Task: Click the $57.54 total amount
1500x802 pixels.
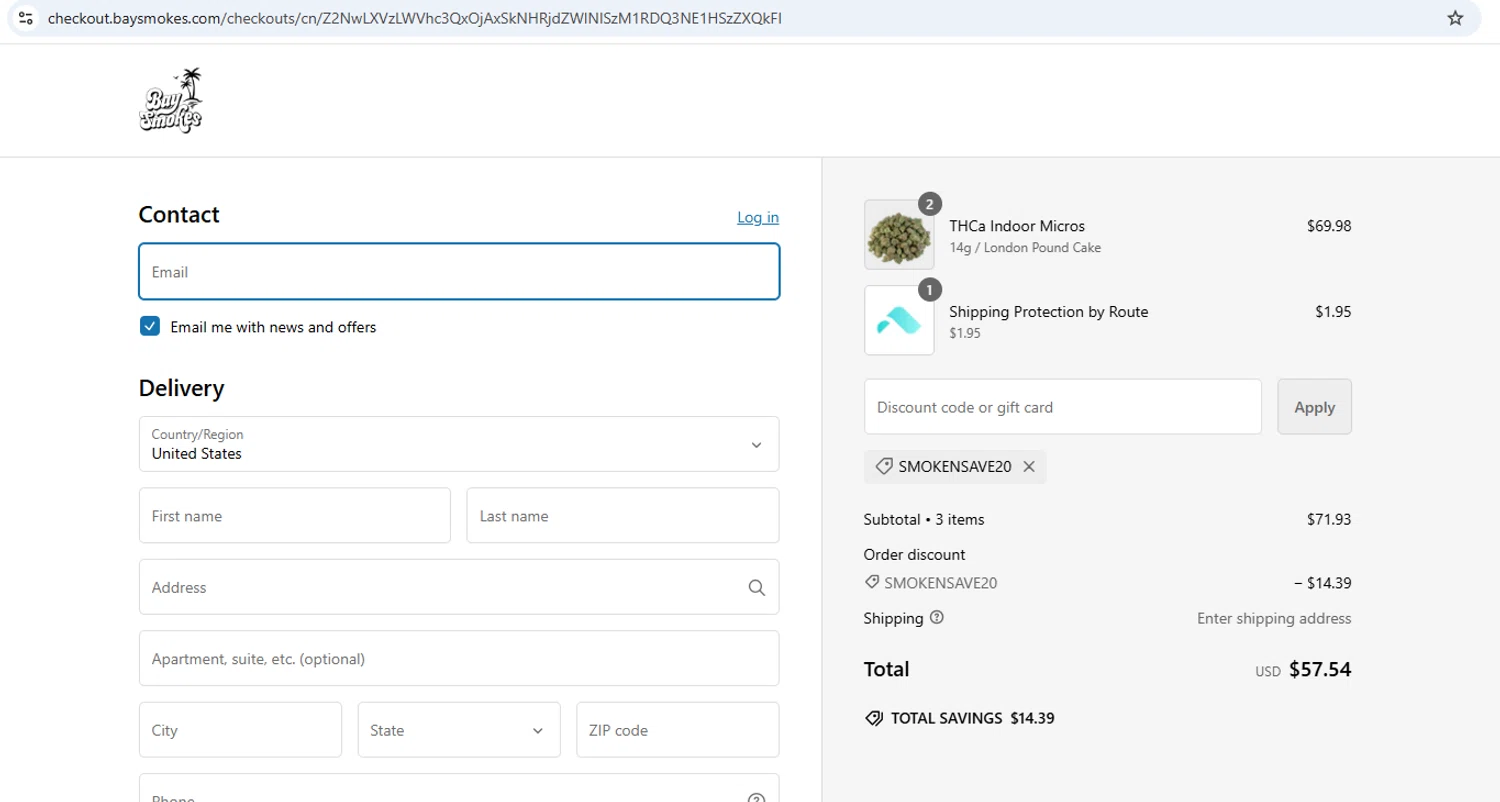Action: (1320, 669)
